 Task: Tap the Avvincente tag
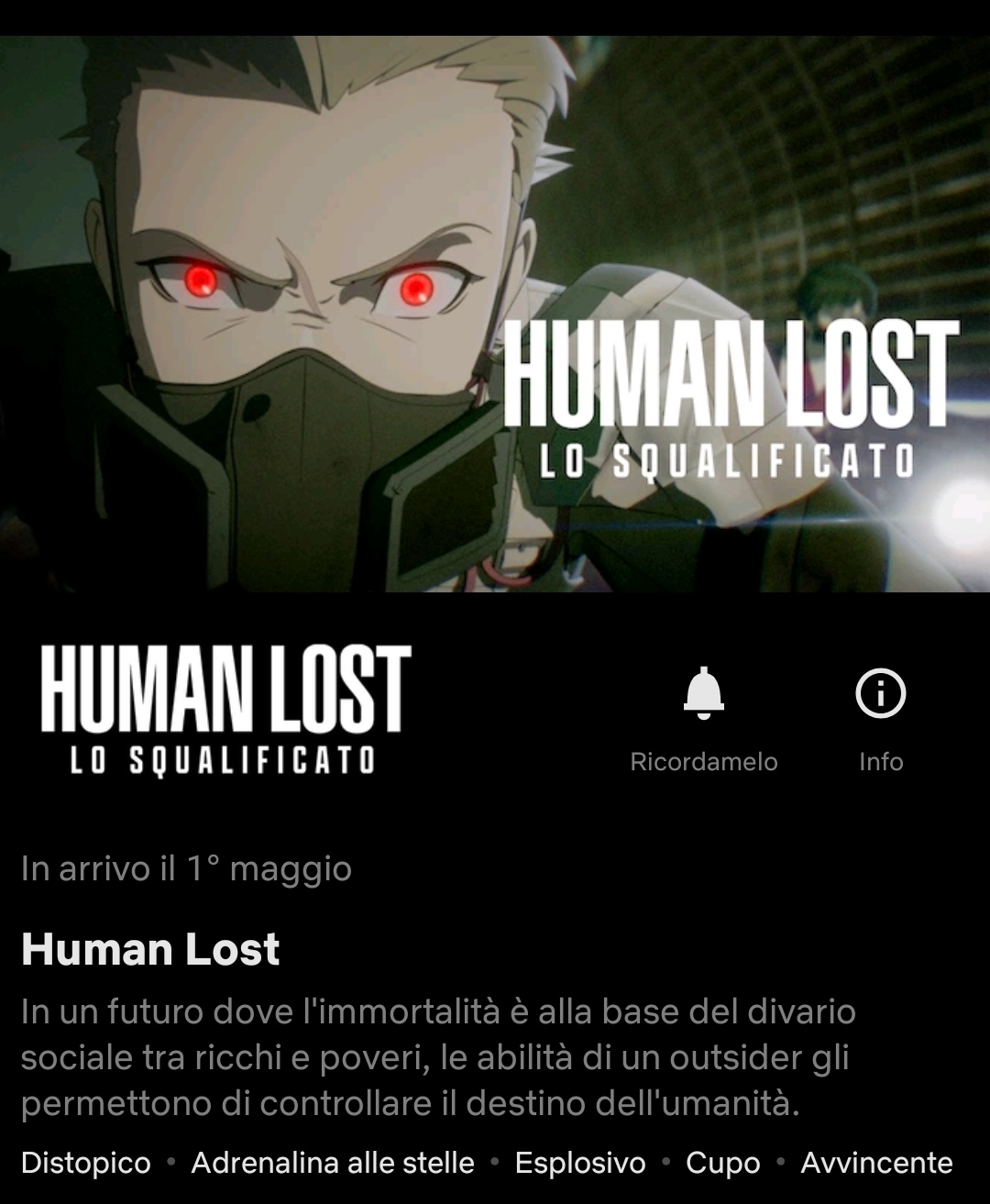876,1163
